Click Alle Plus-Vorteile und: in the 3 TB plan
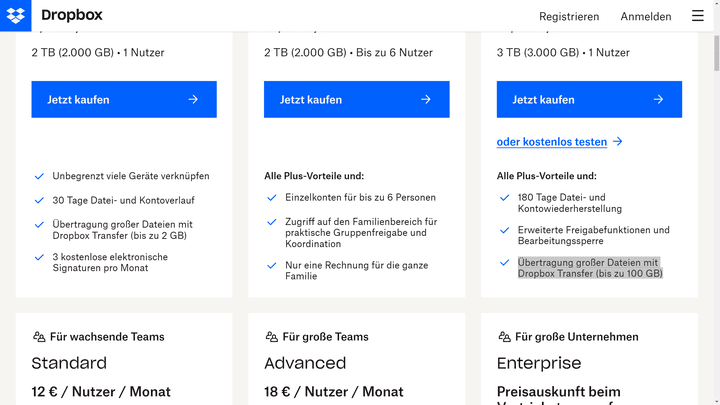The image size is (720, 405). [546, 176]
